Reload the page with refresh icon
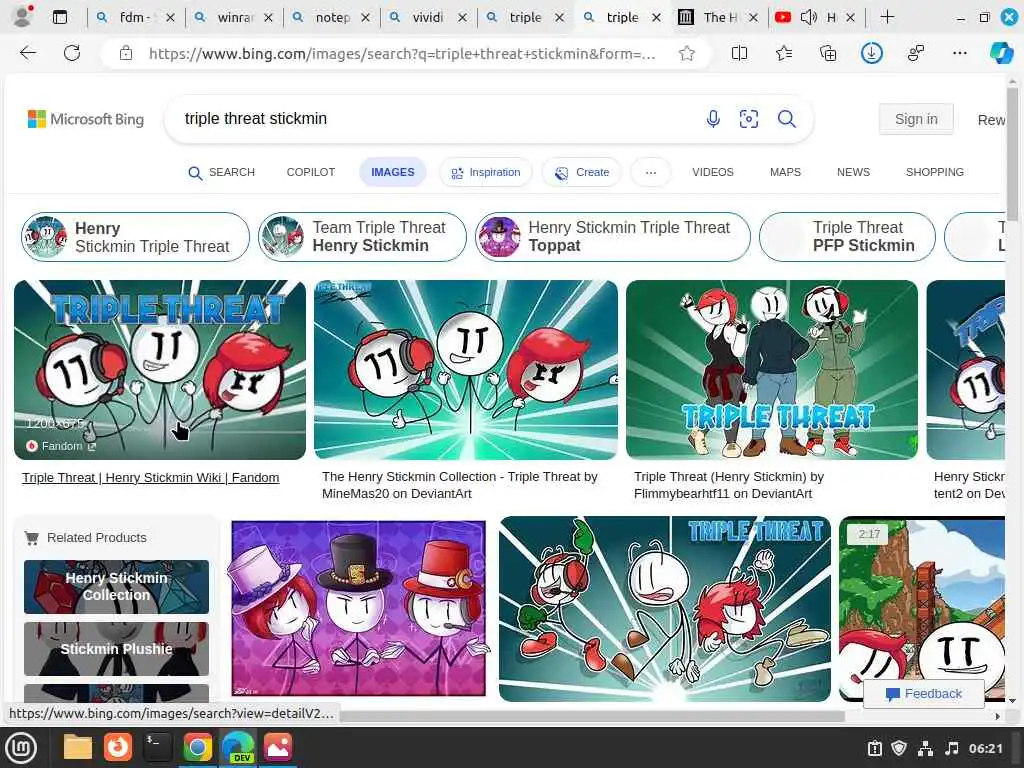Viewport: 1024px width, 768px height. click(x=72, y=53)
